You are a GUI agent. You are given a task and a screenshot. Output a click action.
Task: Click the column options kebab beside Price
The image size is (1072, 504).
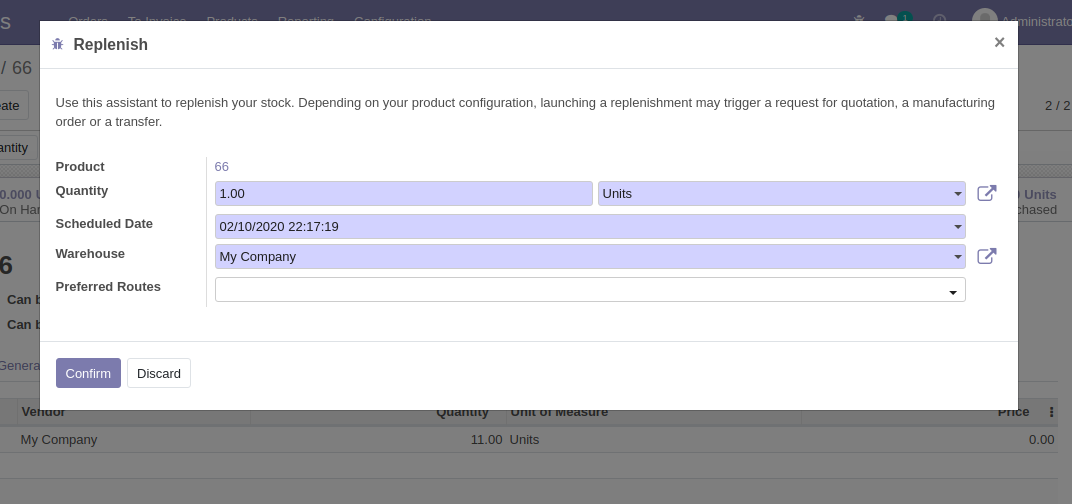click(1051, 412)
